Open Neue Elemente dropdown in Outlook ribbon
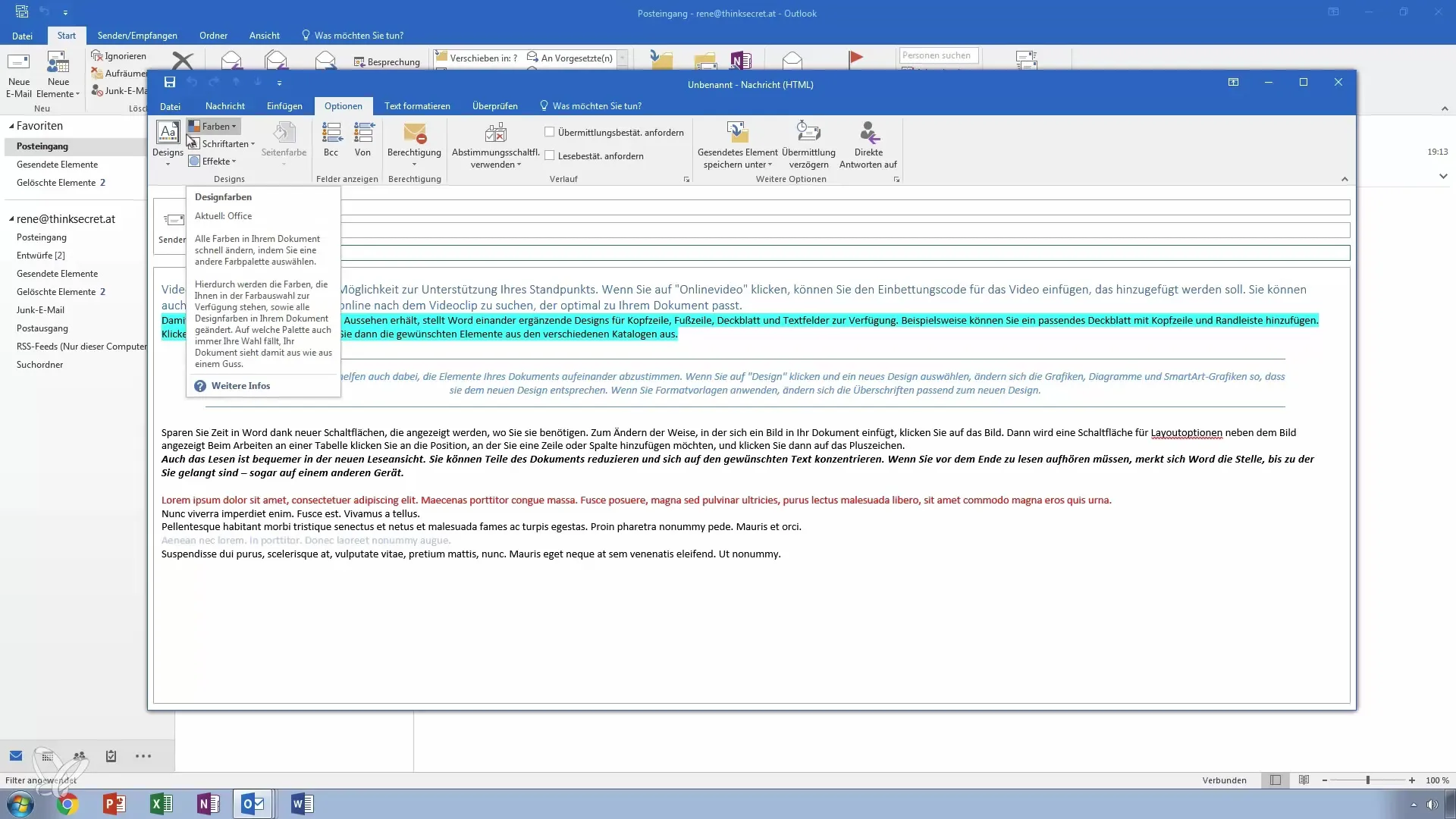 click(58, 76)
